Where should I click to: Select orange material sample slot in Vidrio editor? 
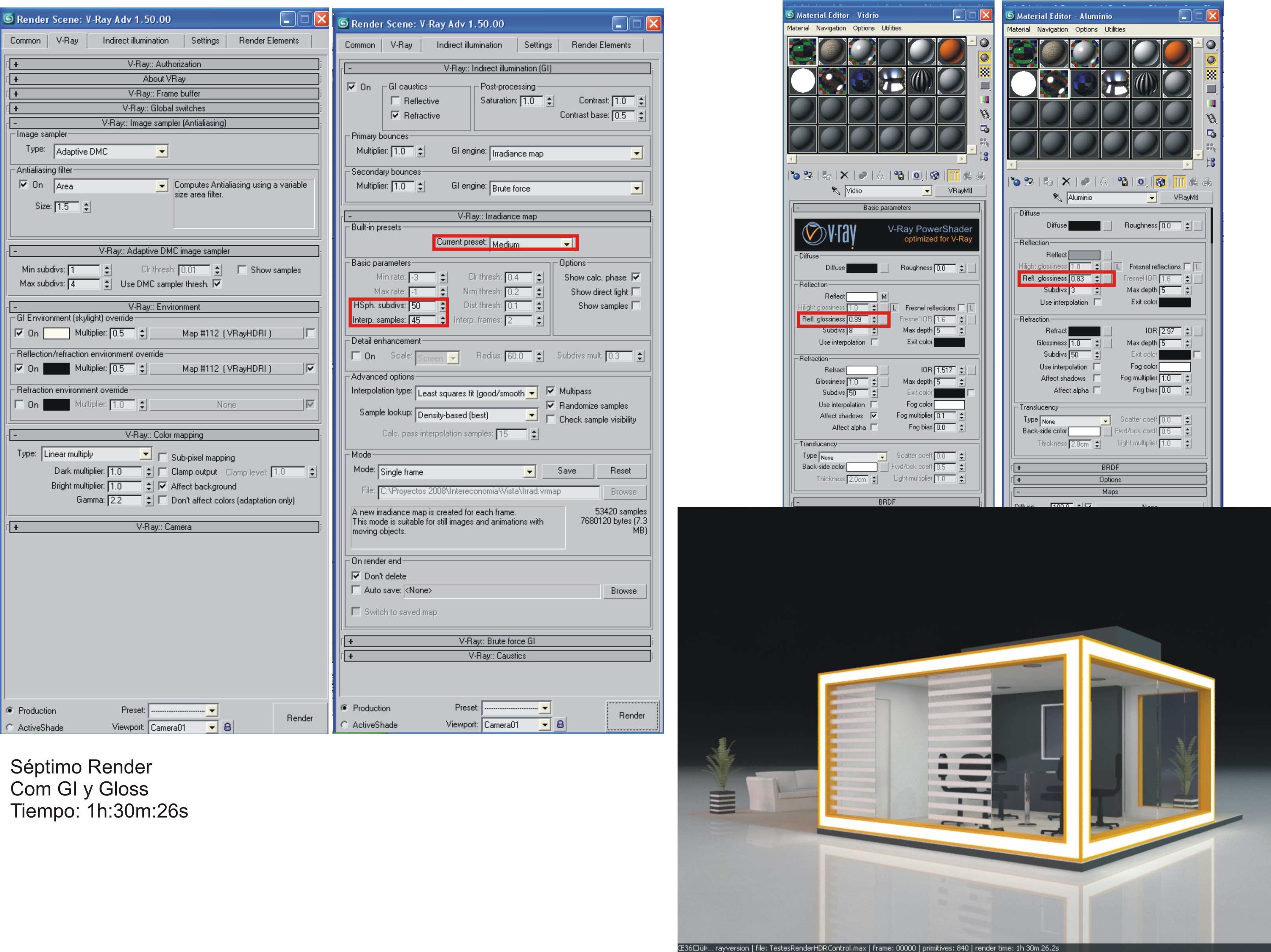click(x=951, y=51)
